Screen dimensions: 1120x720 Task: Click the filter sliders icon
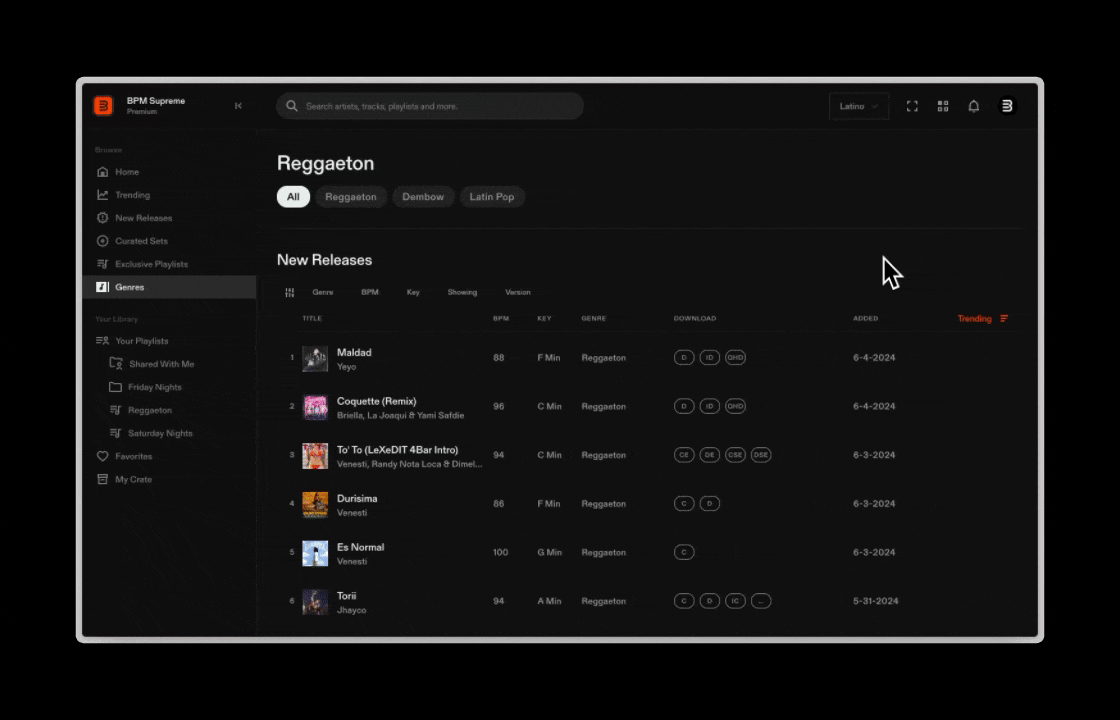[289, 292]
